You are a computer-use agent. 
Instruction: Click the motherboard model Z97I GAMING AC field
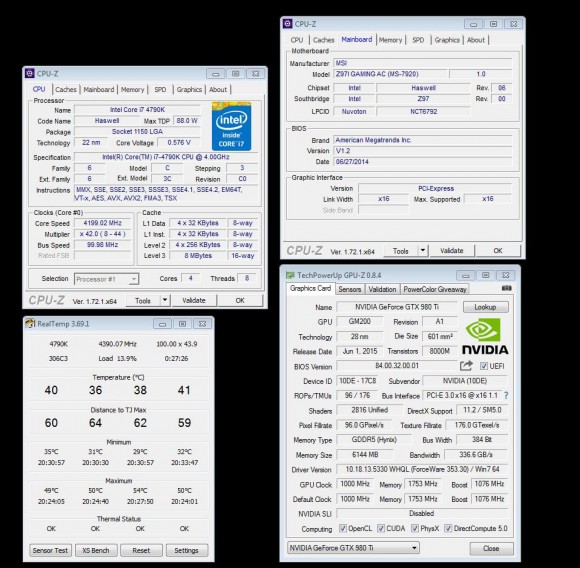click(390, 74)
